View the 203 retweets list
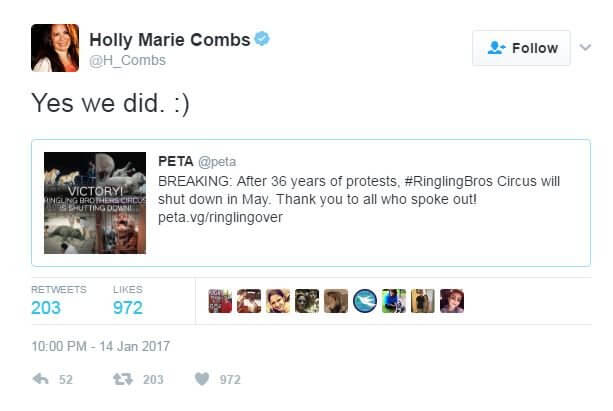The height and width of the screenshot is (411, 613). [46, 308]
